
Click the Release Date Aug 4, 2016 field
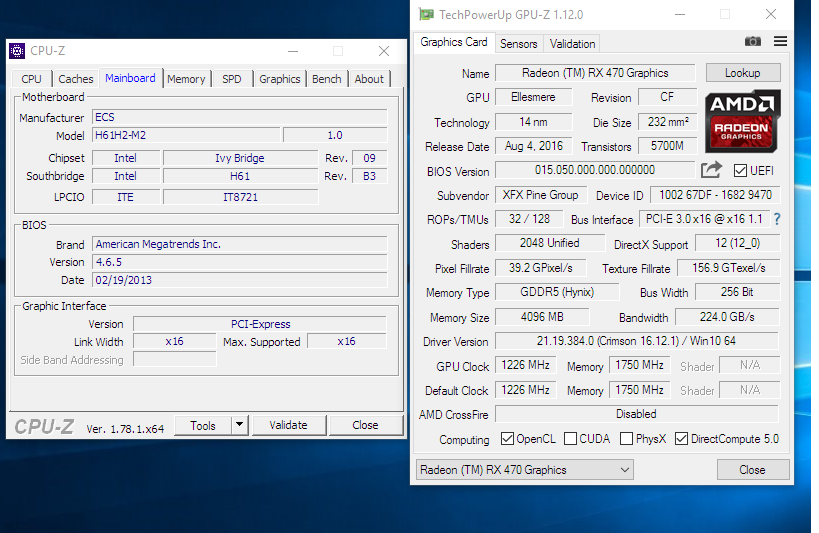(533, 146)
